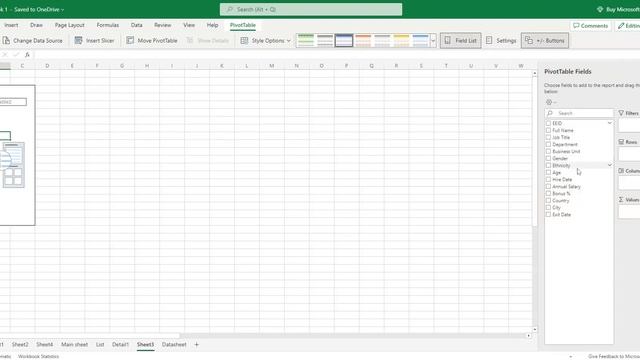Open Style Options grid icon
The height and width of the screenshot is (360, 640).
(x=244, y=40)
